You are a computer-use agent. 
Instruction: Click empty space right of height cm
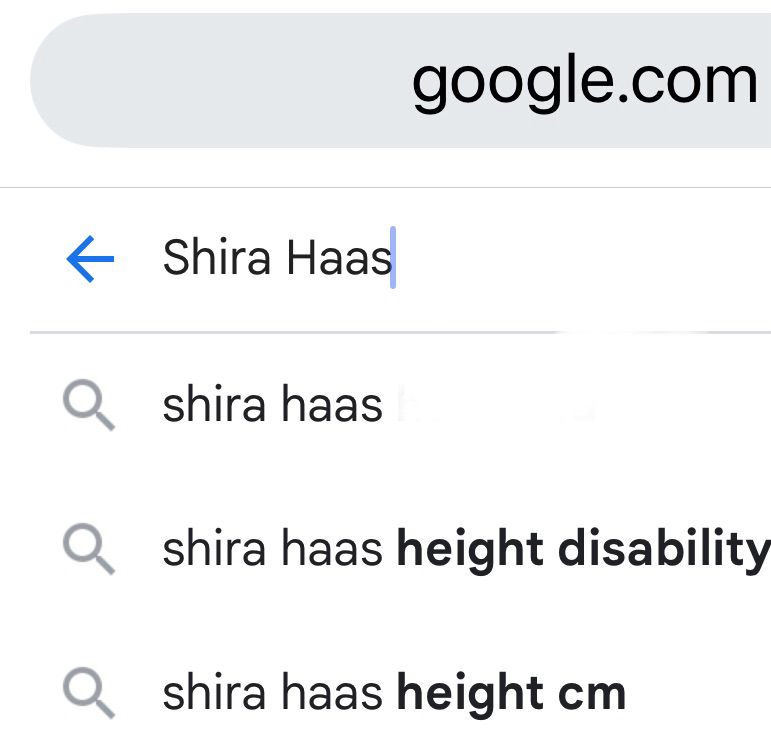(700, 692)
